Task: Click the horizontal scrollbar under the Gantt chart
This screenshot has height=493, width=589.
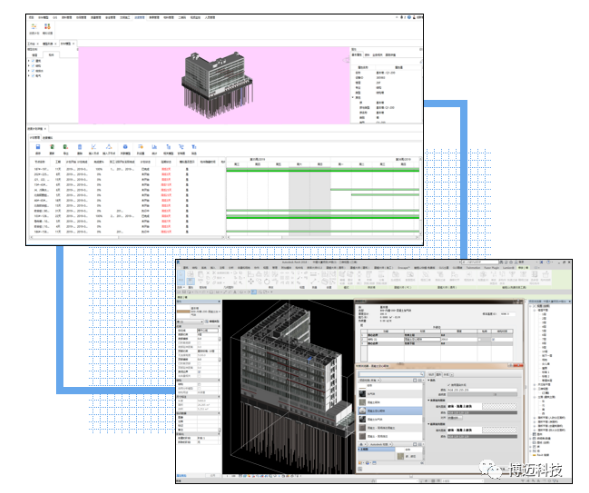Action: [323, 237]
